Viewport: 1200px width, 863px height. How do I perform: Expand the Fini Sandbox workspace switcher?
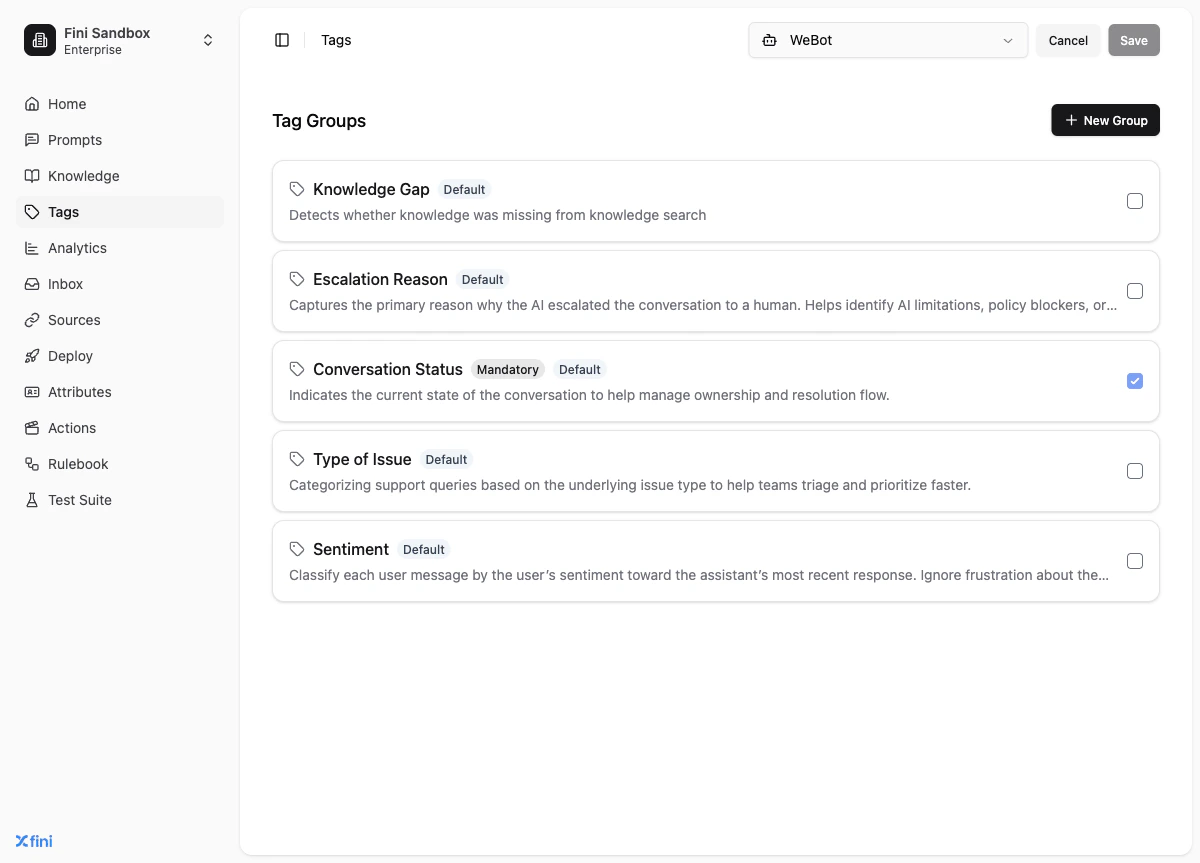[207, 39]
